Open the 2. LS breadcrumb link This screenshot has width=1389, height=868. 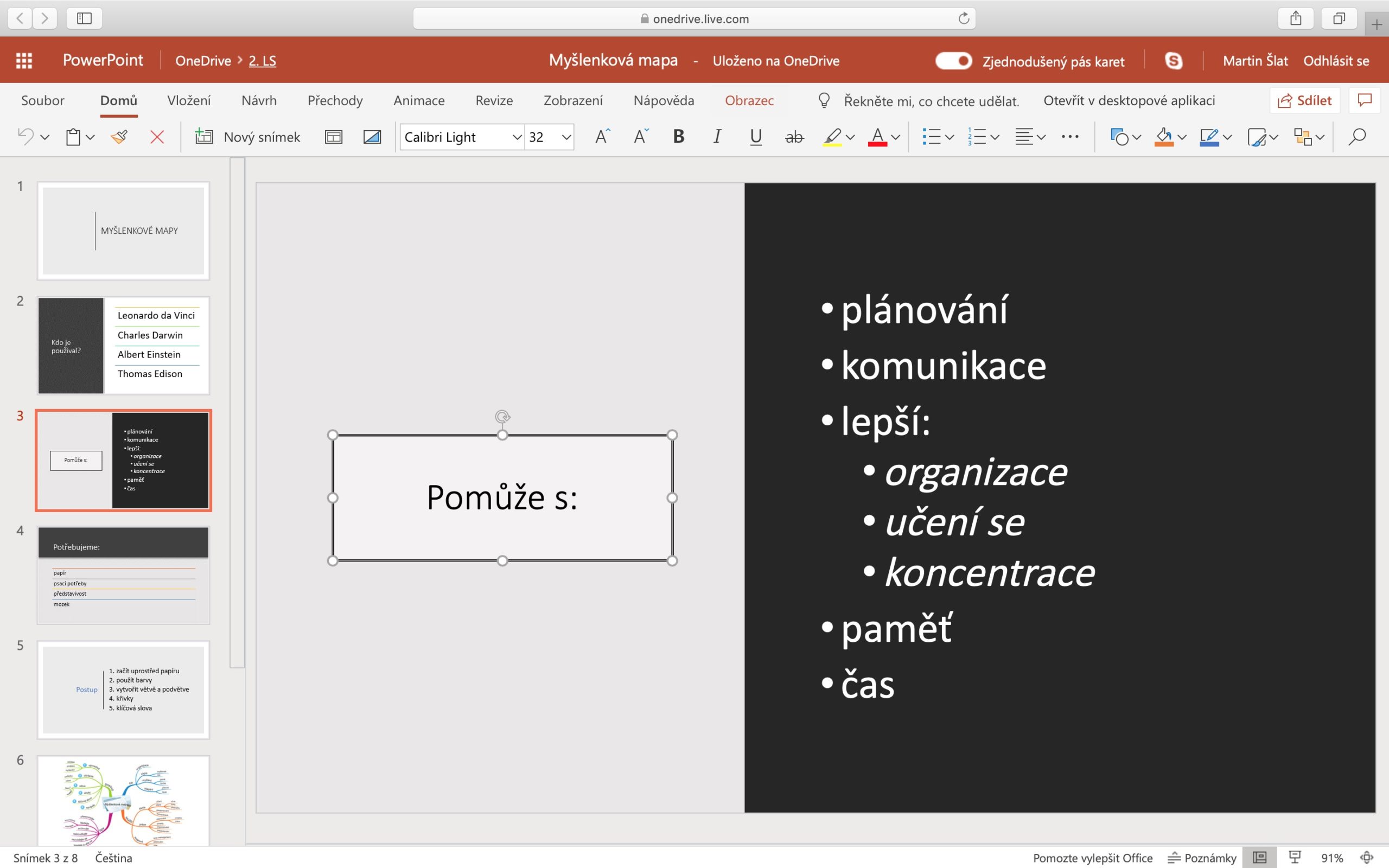[262, 60]
